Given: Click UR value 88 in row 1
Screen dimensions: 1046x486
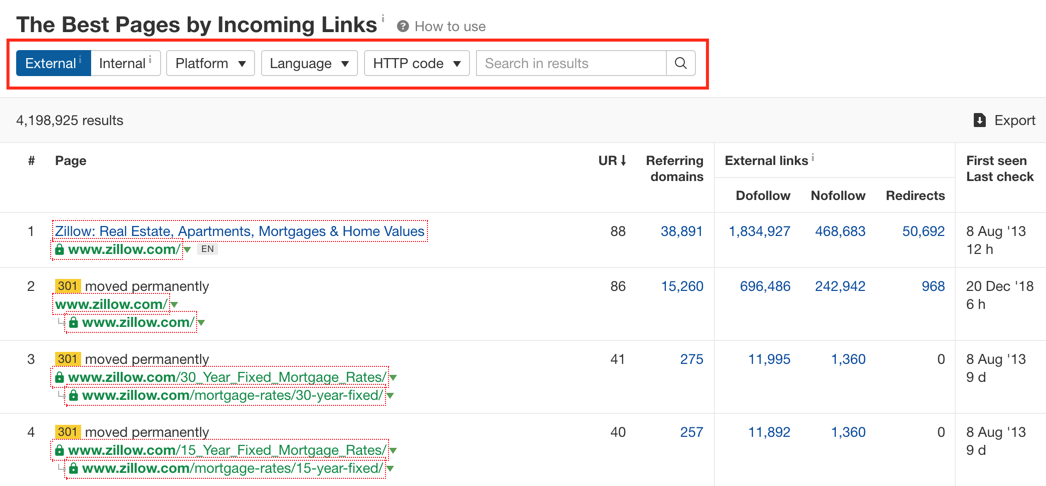Looking at the screenshot, I should pos(618,231).
